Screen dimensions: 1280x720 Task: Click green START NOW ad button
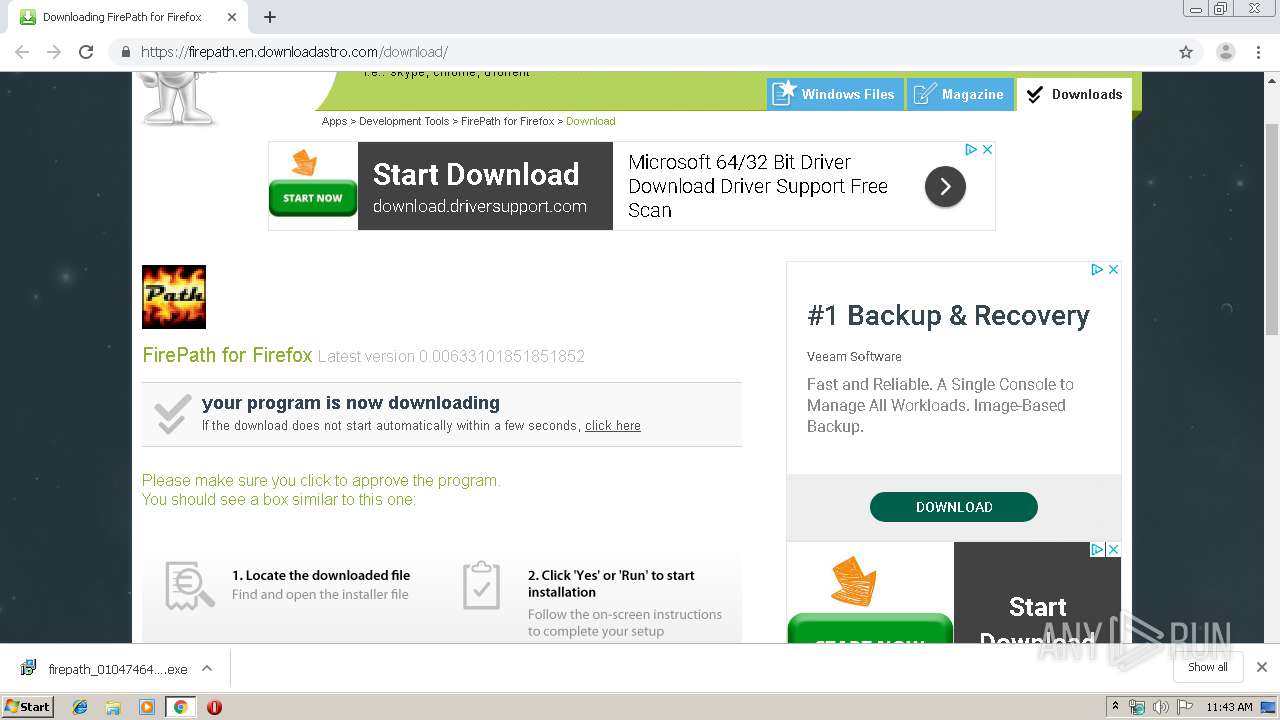click(312, 198)
